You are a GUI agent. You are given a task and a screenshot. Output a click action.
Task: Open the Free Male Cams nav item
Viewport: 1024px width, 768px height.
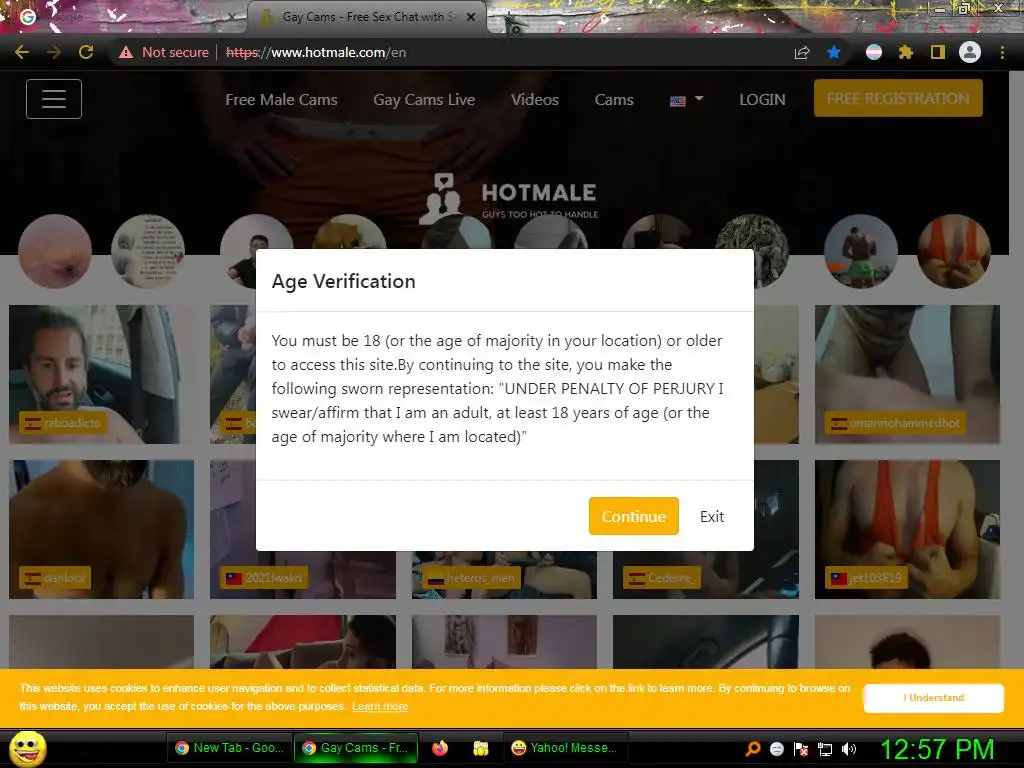point(281,100)
